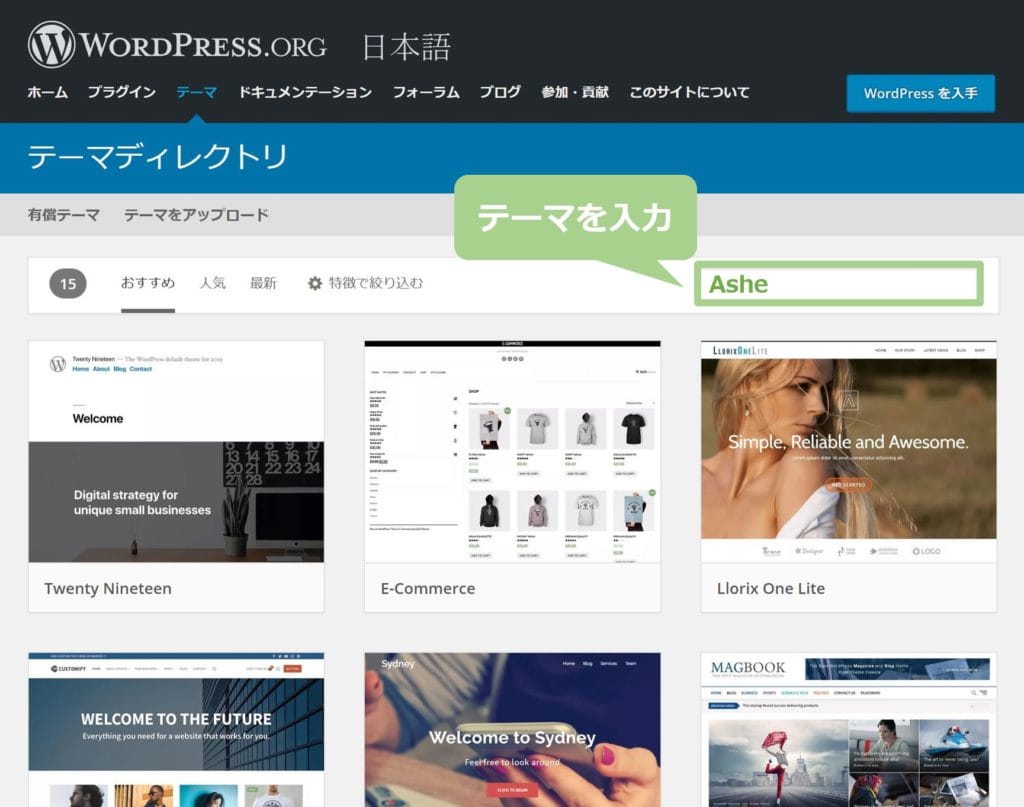Image resolution: width=1024 pixels, height=807 pixels.
Task: Open the 有償テーマ link
Action: 63,215
